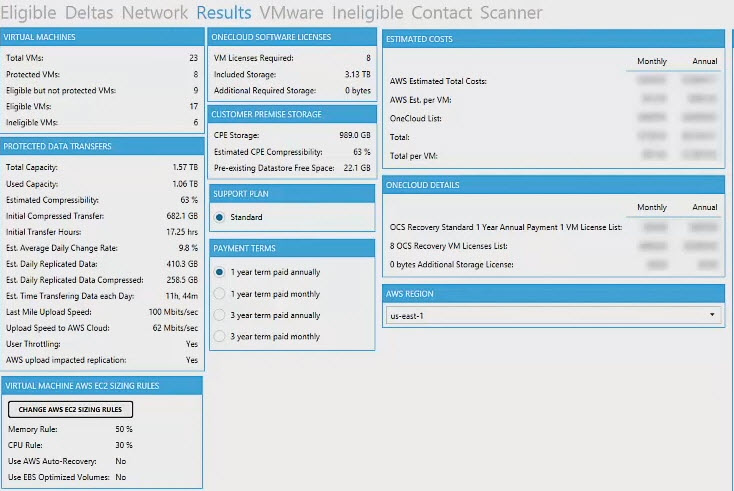The height and width of the screenshot is (491, 734).
Task: Click the 11h, 44m transfer time value
Action: pyautogui.click(x=182, y=296)
